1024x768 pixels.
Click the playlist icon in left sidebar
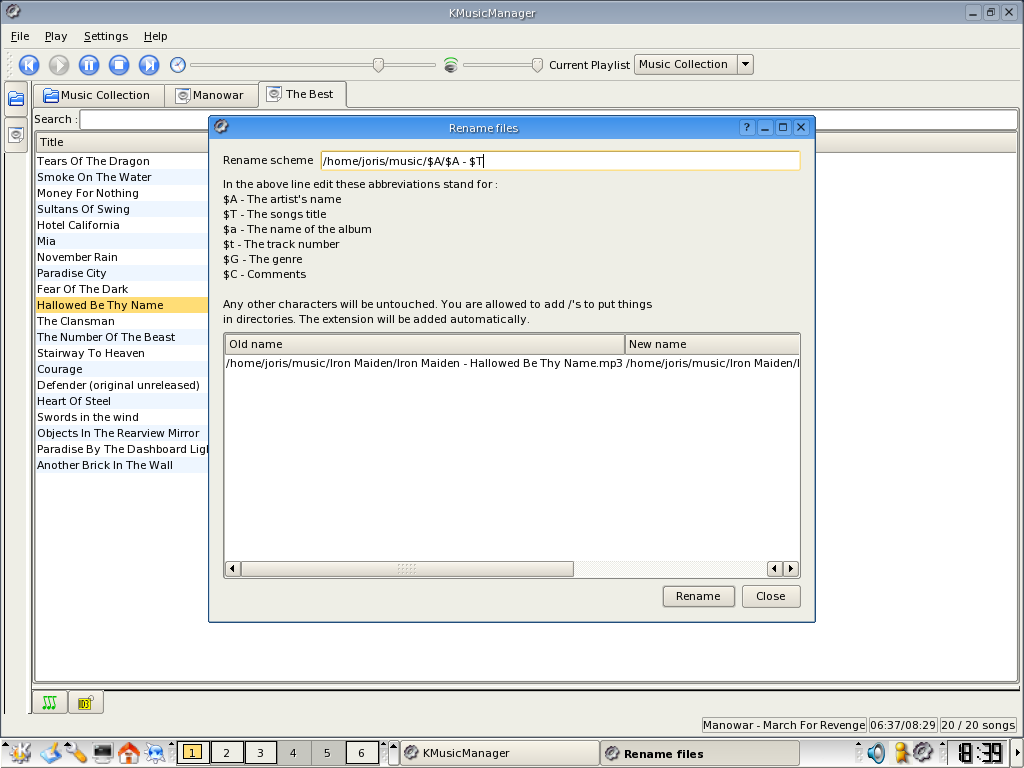coord(16,134)
